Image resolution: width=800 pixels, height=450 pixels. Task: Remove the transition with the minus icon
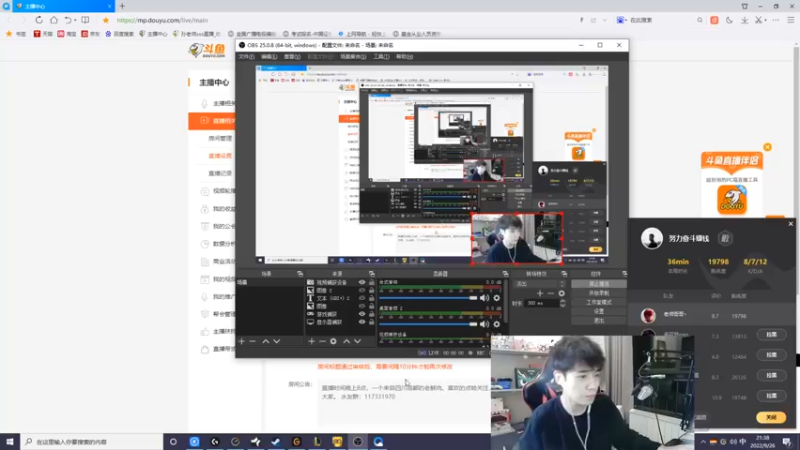551,293
